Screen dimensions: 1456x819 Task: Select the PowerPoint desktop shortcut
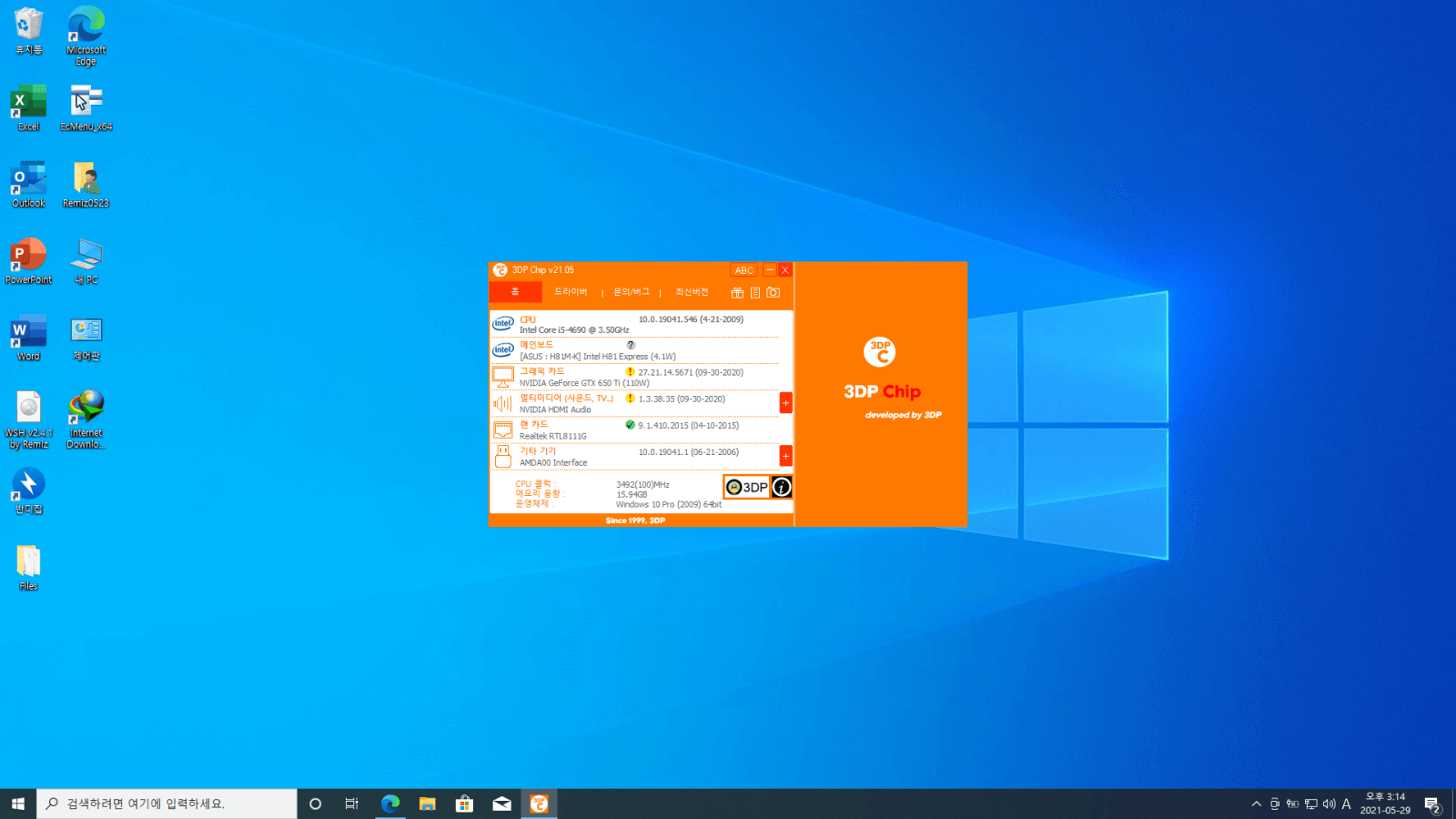click(28, 261)
